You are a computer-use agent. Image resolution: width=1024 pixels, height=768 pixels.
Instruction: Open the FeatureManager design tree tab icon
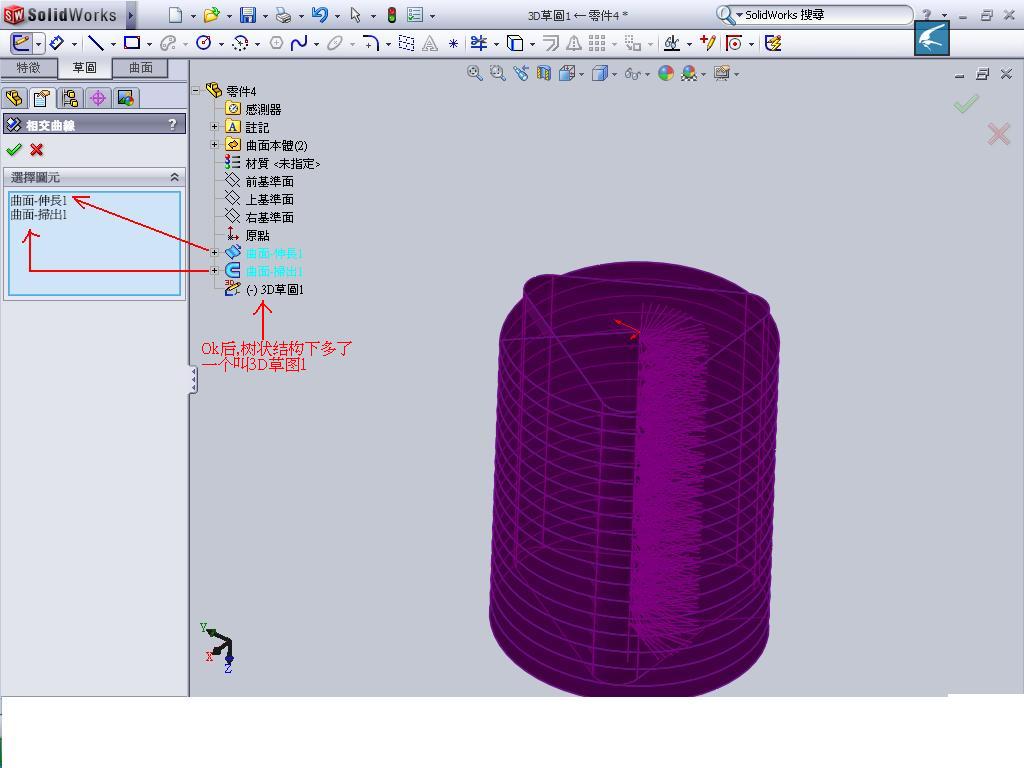pyautogui.click(x=14, y=98)
